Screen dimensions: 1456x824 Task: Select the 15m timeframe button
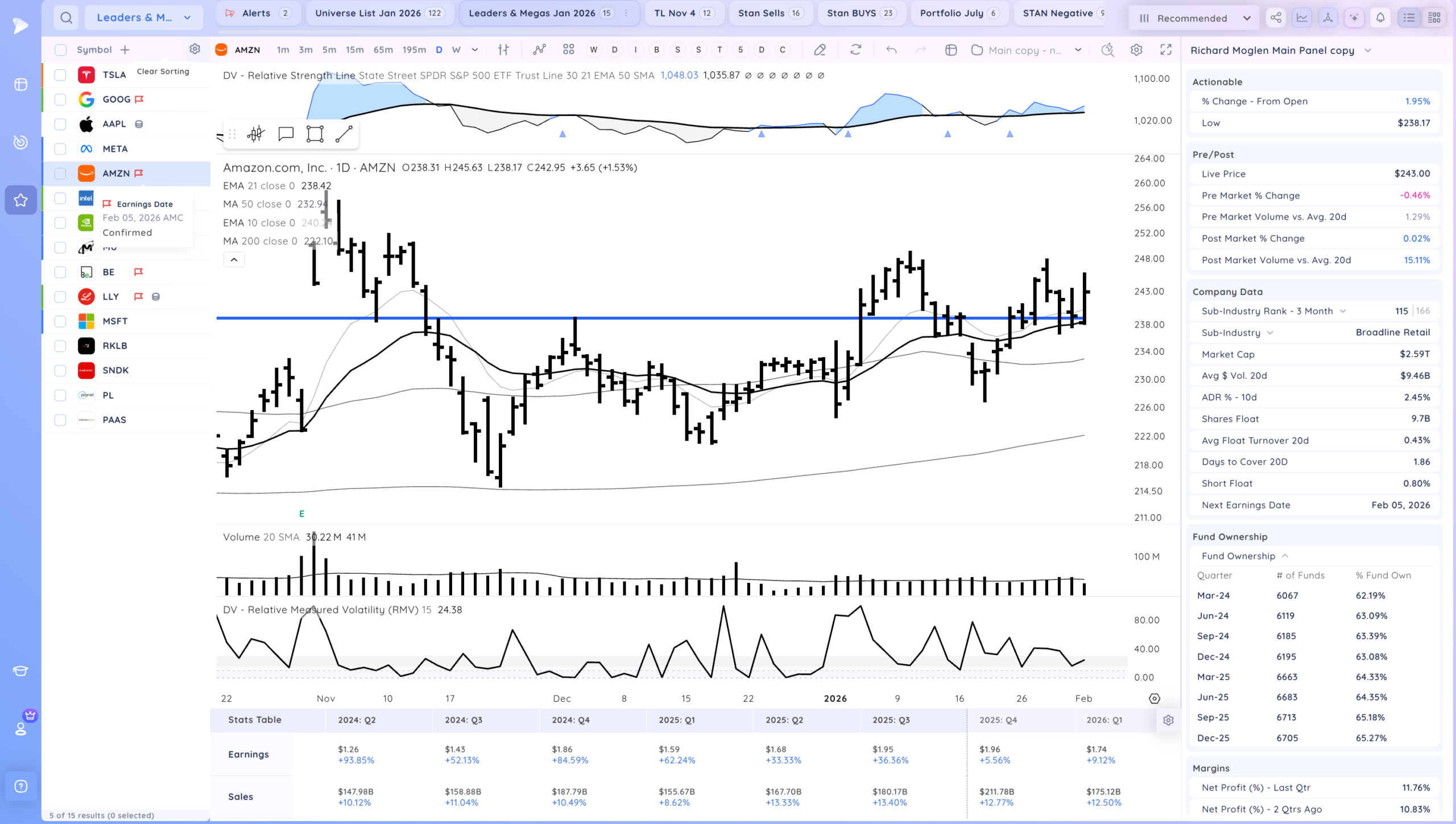coord(354,50)
